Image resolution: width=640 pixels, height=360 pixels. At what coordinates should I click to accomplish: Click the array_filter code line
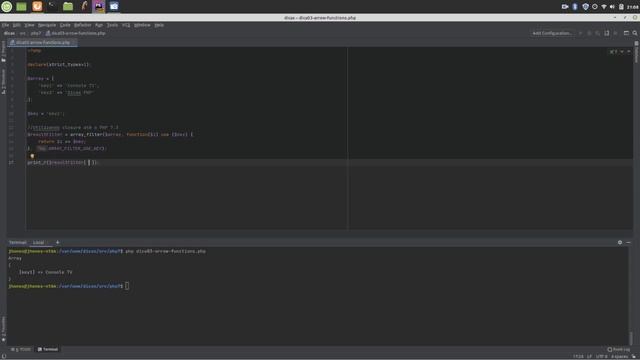pyautogui.click(x=110, y=134)
